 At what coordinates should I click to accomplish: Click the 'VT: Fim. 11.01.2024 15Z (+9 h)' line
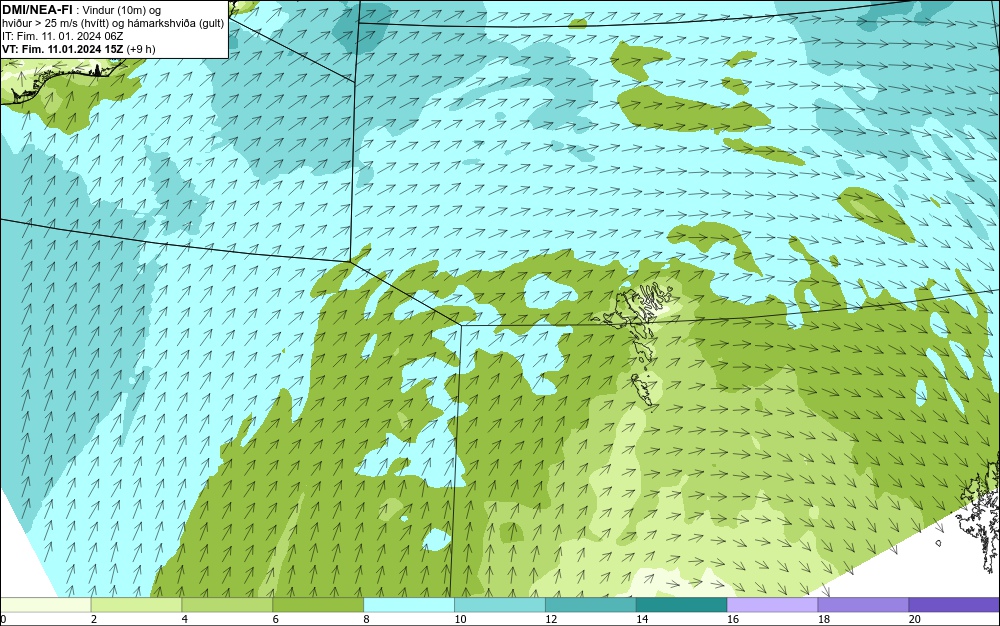click(x=78, y=49)
